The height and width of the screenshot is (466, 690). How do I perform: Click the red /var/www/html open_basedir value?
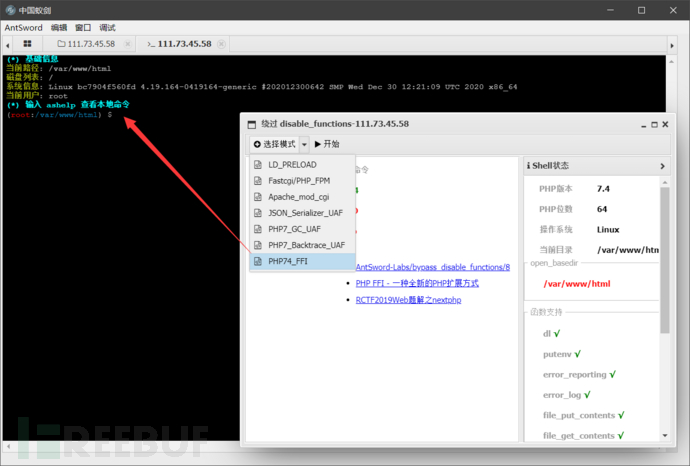[x=577, y=284]
